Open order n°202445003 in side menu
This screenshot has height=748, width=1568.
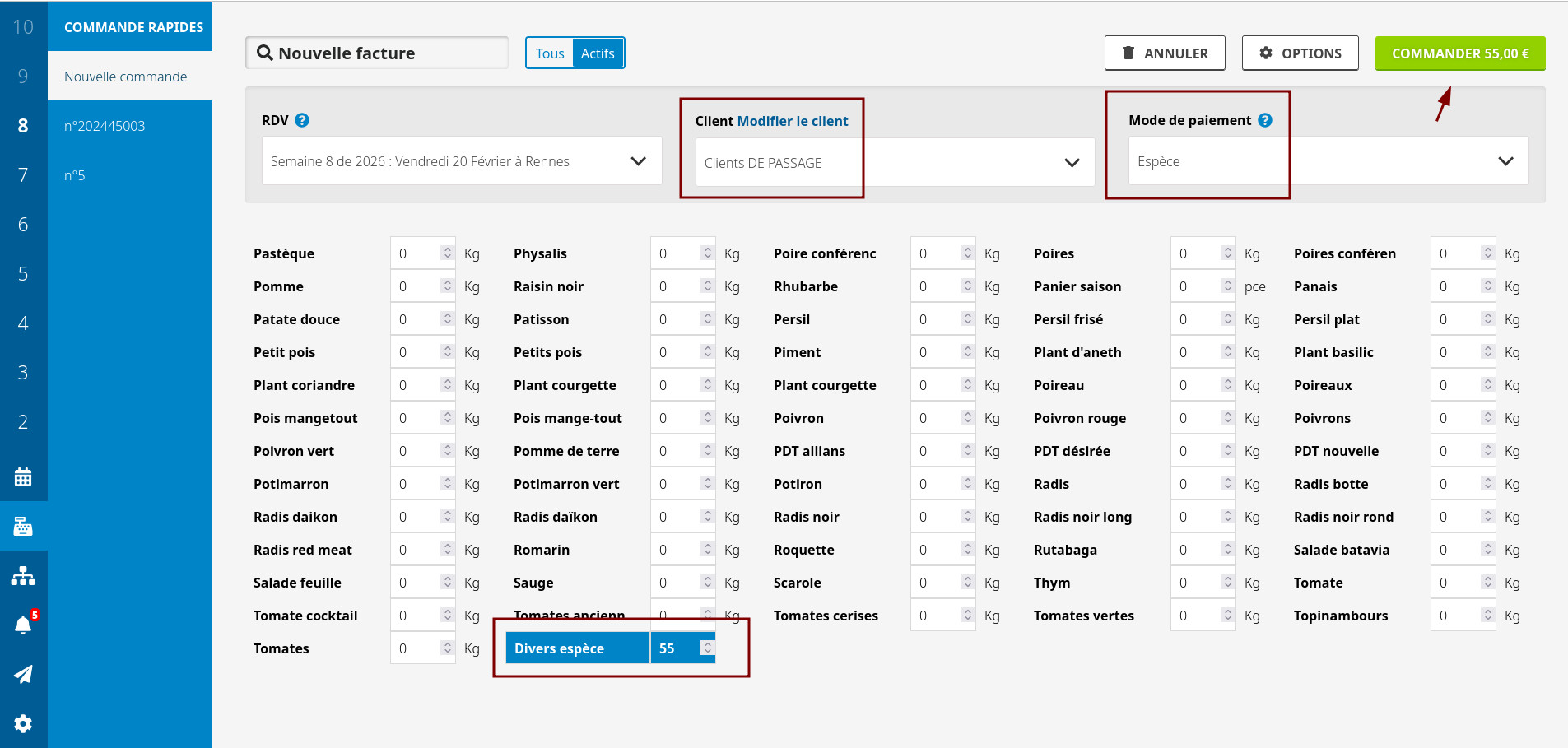tap(105, 126)
